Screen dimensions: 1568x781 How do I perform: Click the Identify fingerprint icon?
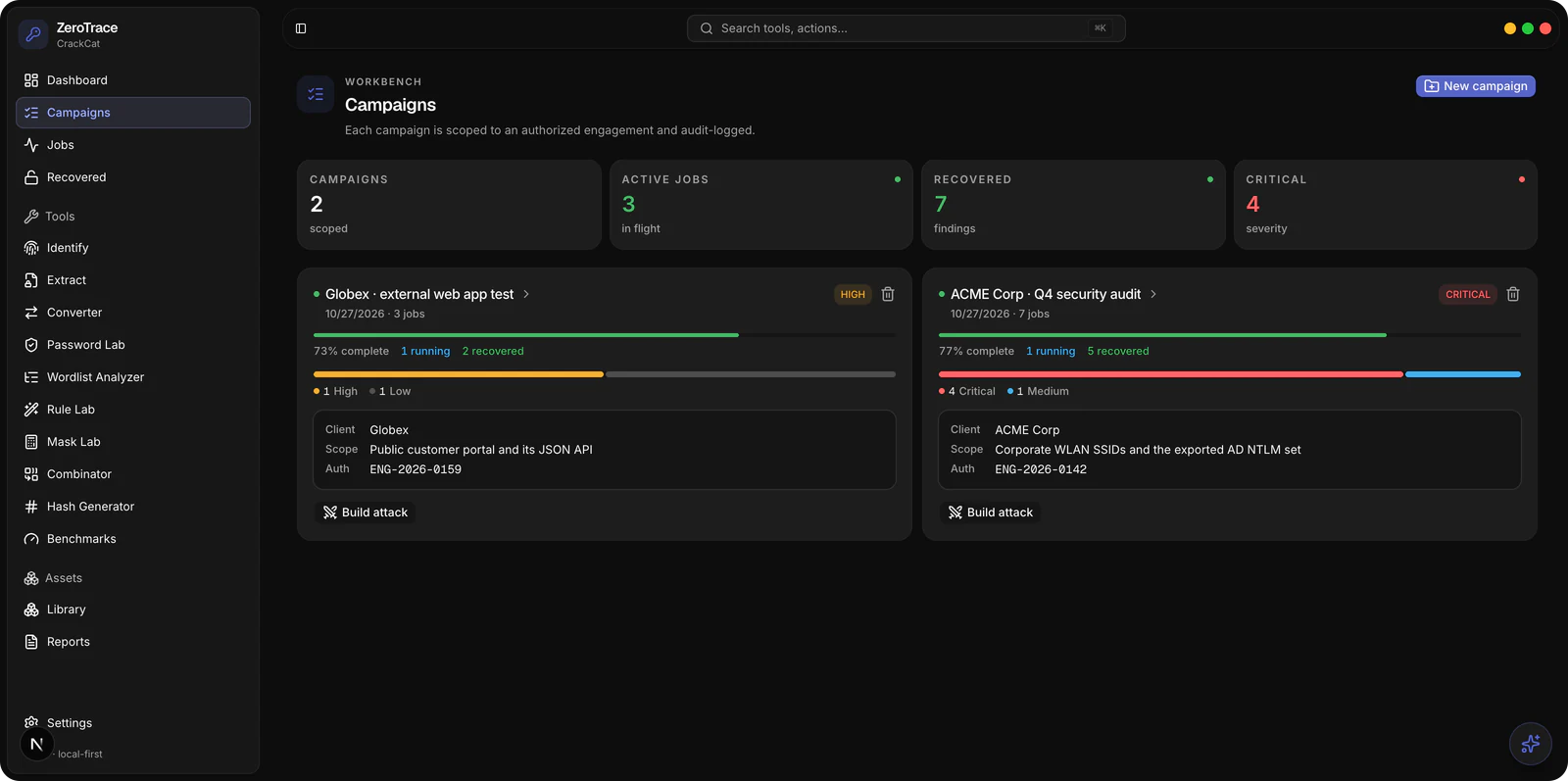coord(31,248)
